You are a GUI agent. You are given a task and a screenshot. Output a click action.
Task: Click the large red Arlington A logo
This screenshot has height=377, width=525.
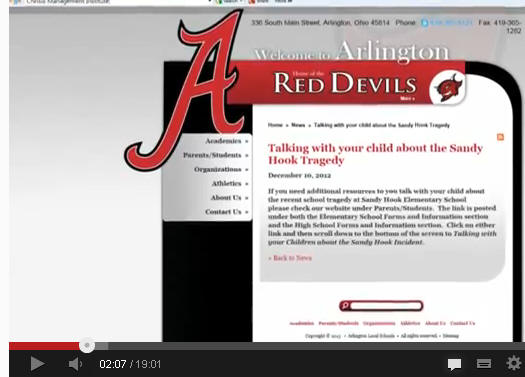coord(184,90)
